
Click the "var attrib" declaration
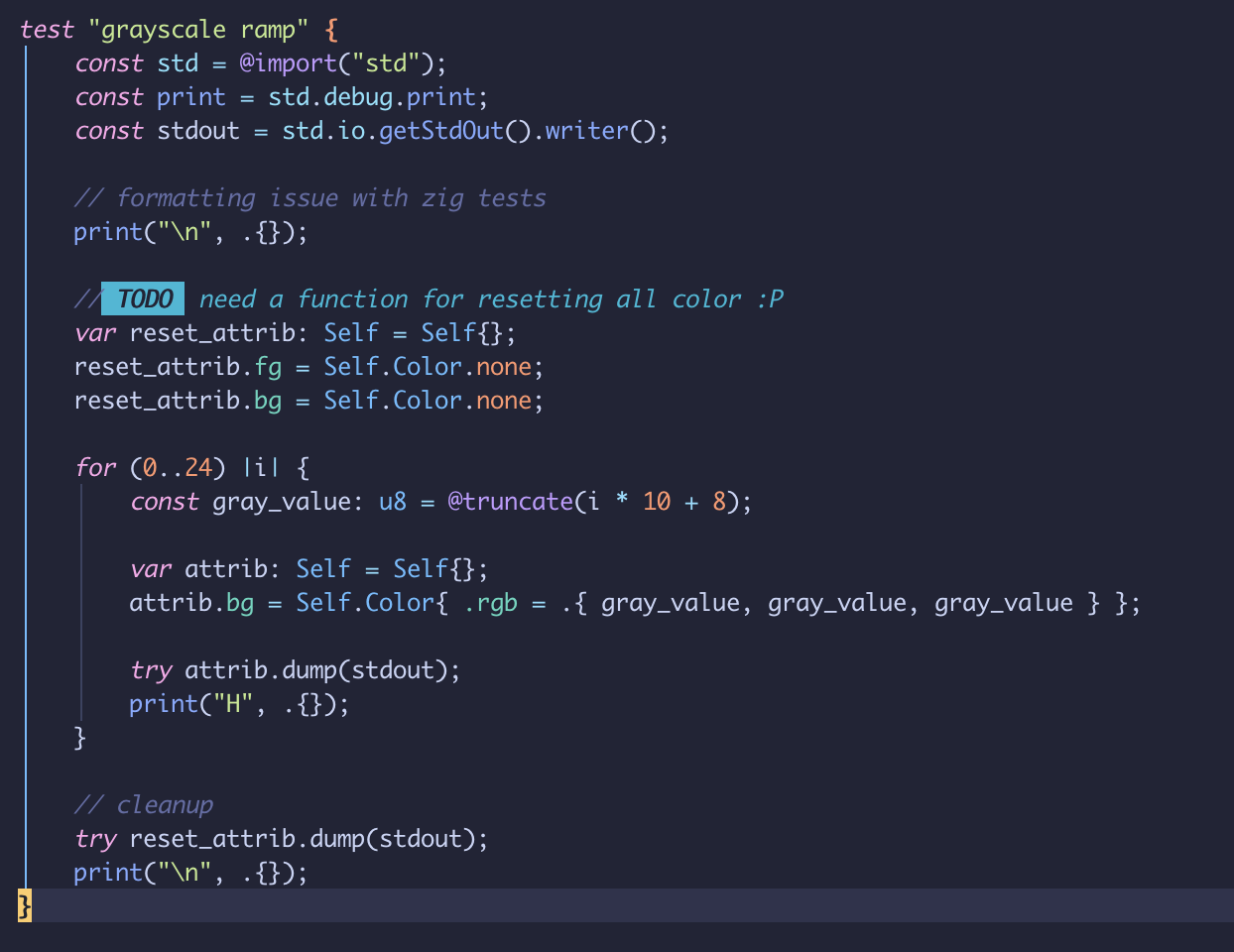(205, 569)
